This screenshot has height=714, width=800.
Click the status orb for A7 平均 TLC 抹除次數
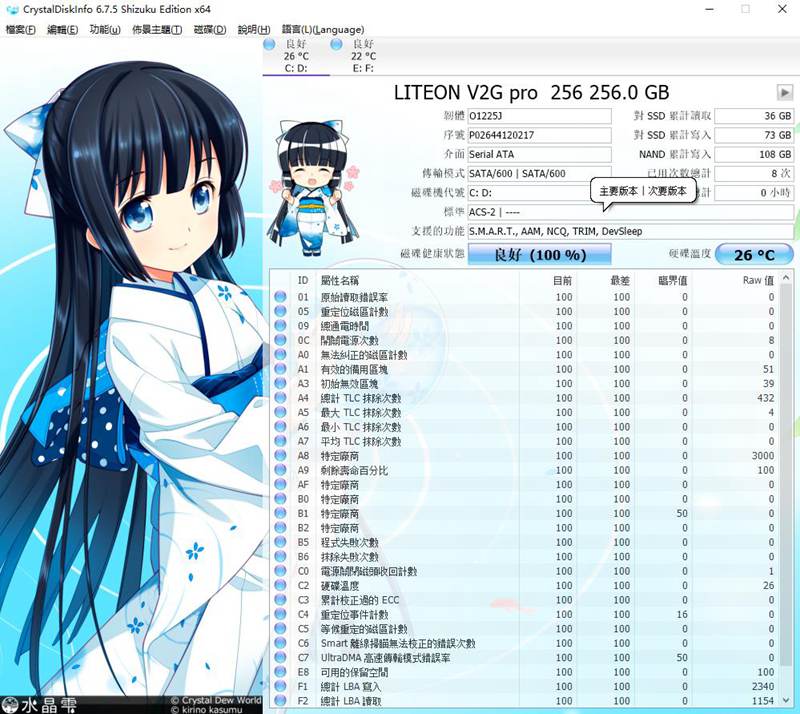[280, 440]
